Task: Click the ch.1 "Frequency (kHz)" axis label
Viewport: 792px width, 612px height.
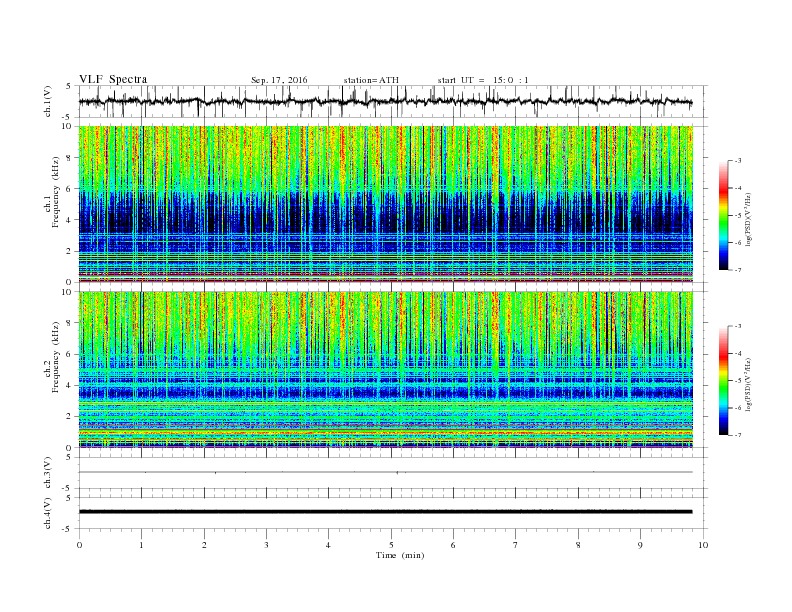Action: (x=56, y=192)
